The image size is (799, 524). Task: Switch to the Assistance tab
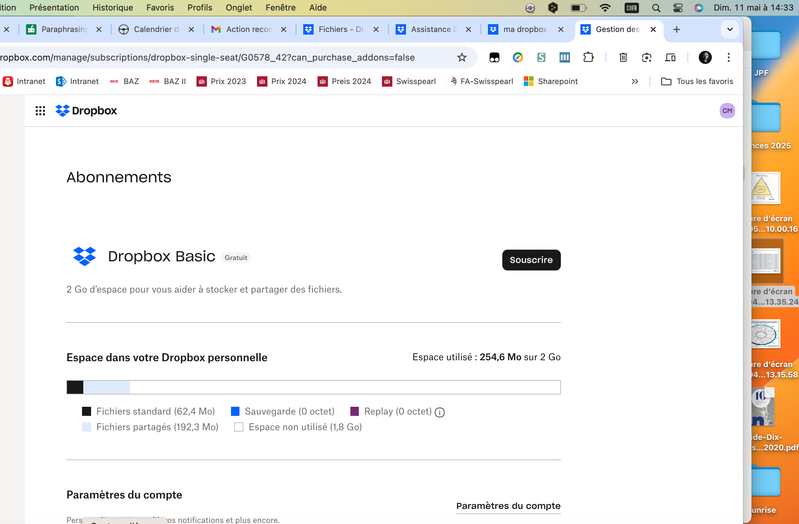(x=433, y=30)
